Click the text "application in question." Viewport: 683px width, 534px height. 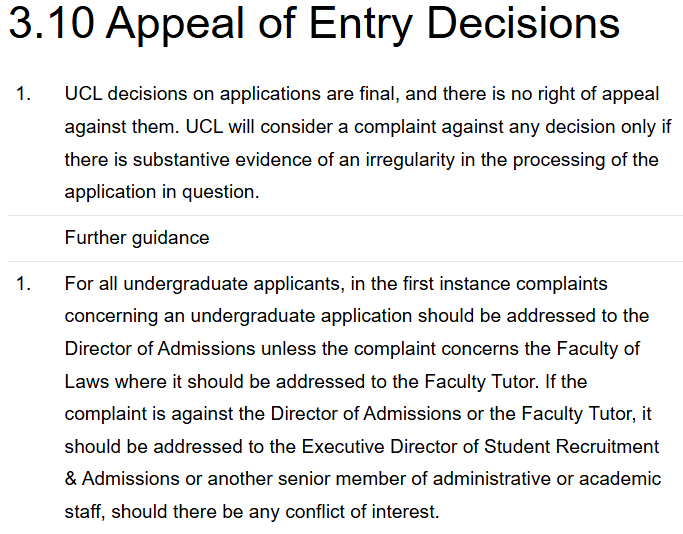coord(161,192)
